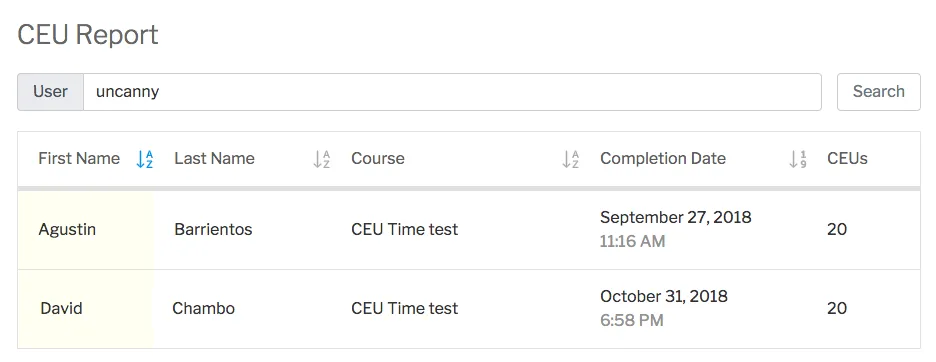Image resolution: width=936 pixels, height=362 pixels.
Task: Click the September 27, 2018 completion date
Action: 675,217
